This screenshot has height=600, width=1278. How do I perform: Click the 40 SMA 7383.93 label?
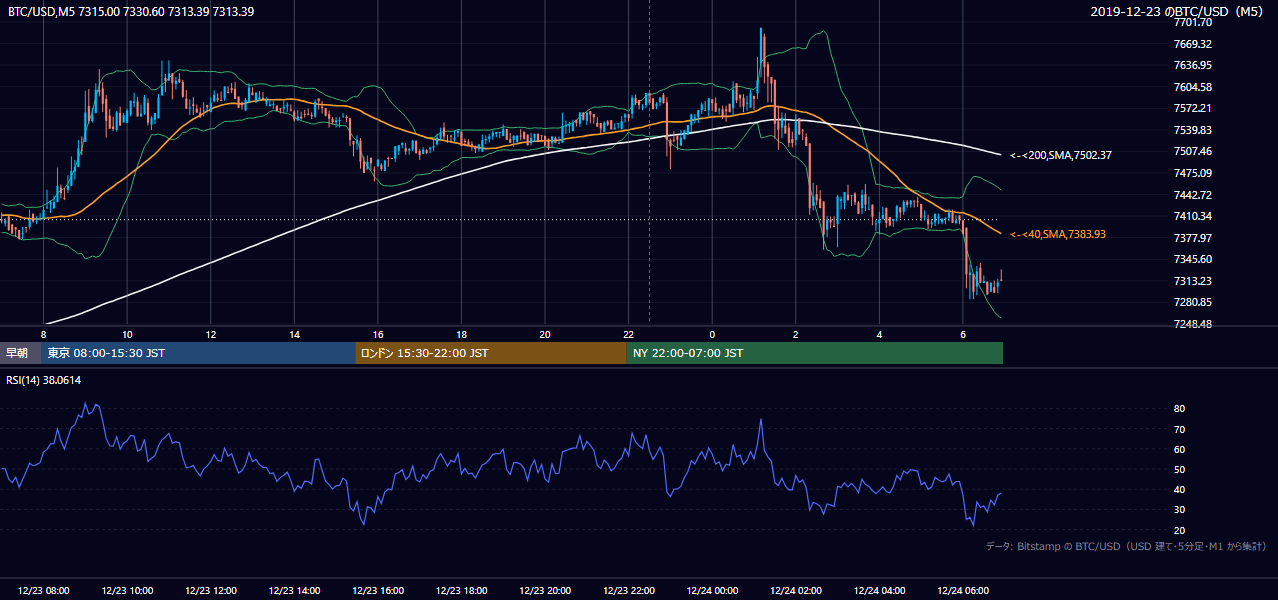pyautogui.click(x=1058, y=234)
